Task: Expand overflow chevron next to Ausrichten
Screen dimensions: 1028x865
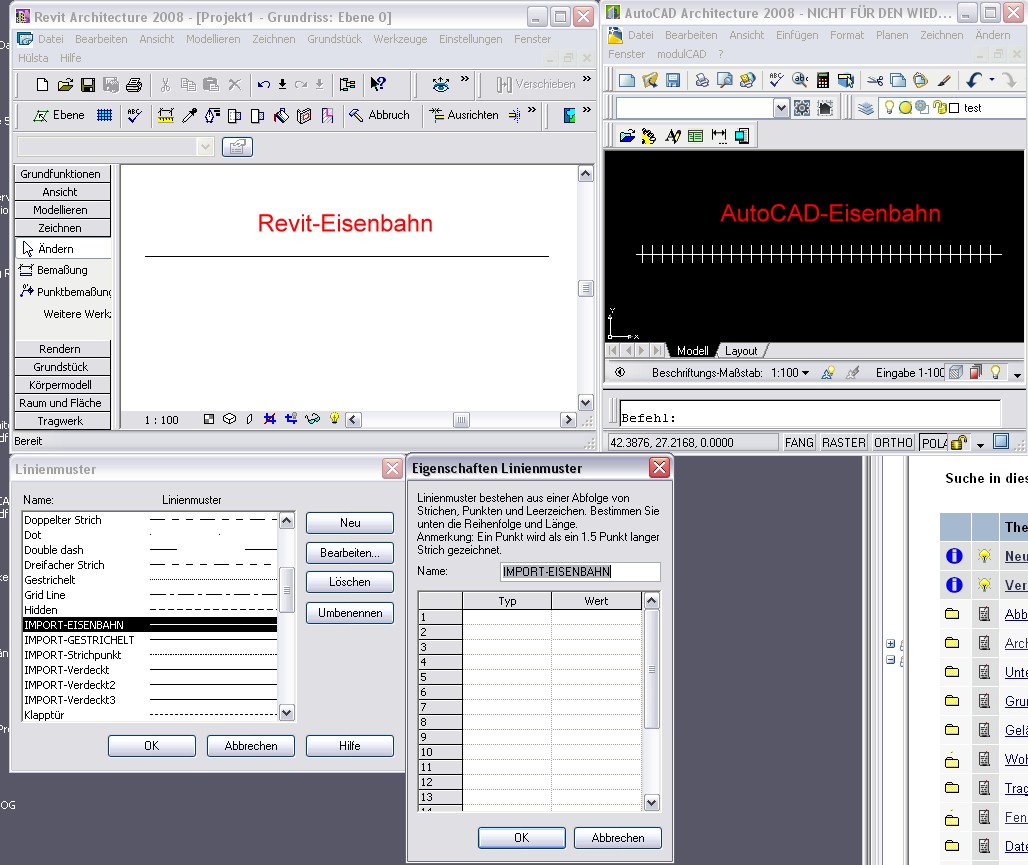Action: 532,110
